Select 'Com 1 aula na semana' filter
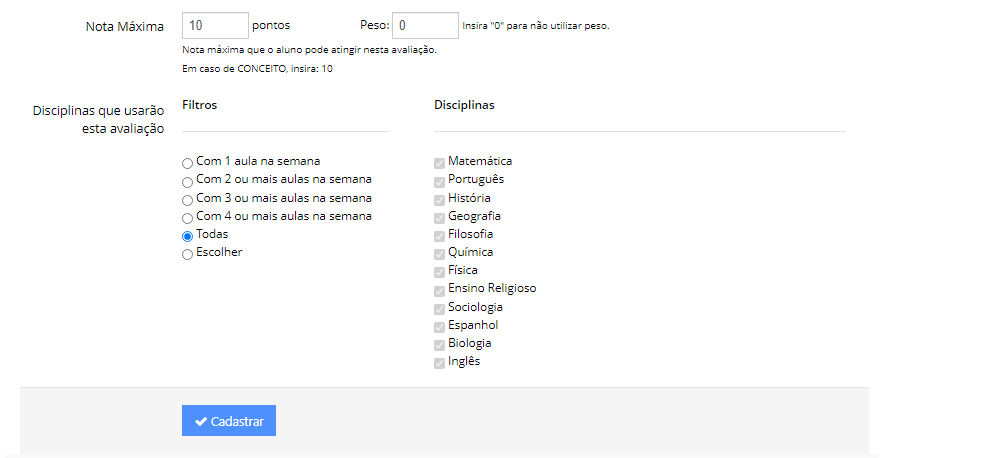Image resolution: width=1005 pixels, height=458 pixels. [187, 163]
